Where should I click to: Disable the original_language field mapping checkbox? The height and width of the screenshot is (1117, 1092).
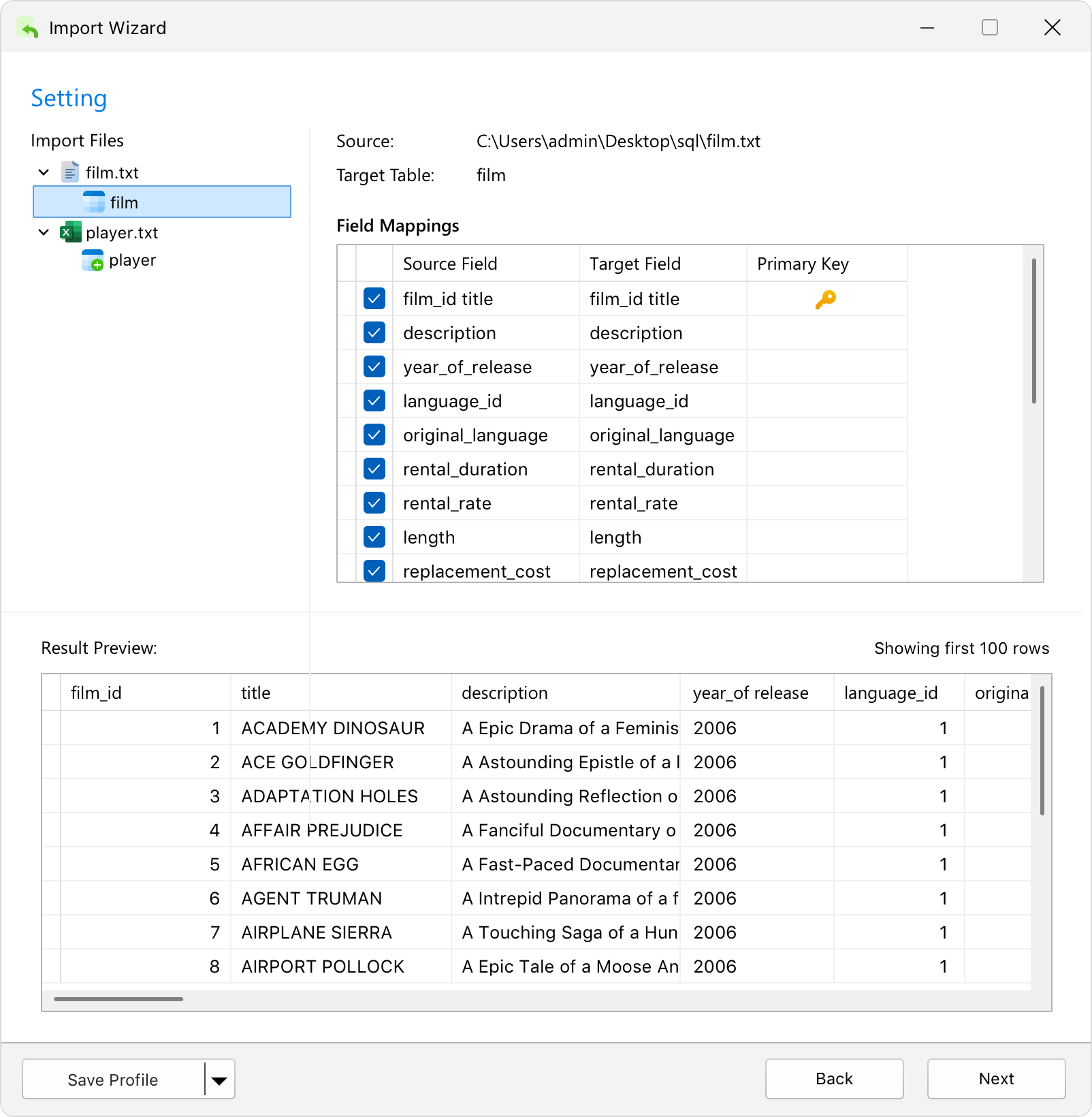pyautogui.click(x=374, y=435)
